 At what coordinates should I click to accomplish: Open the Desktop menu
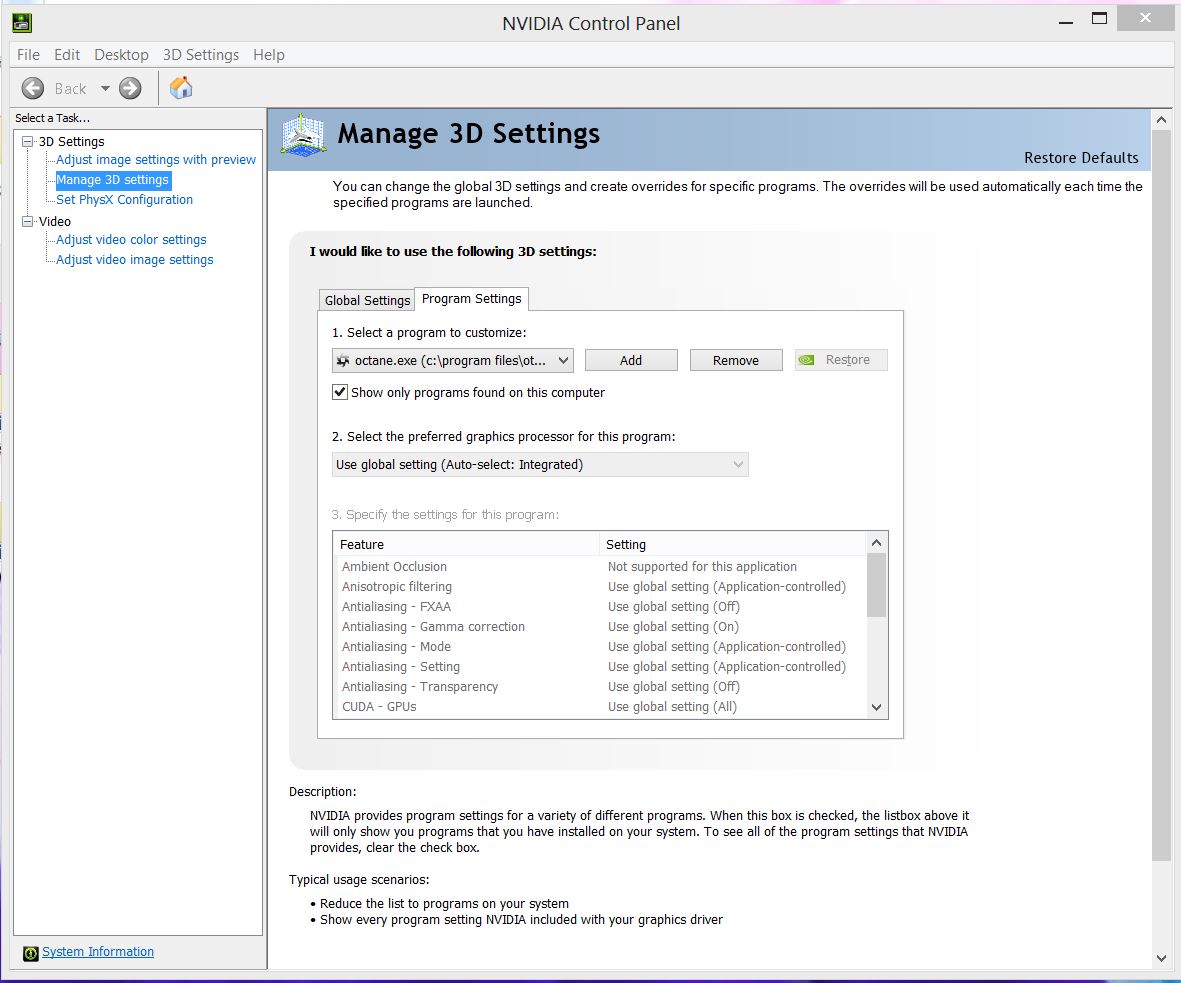click(121, 54)
